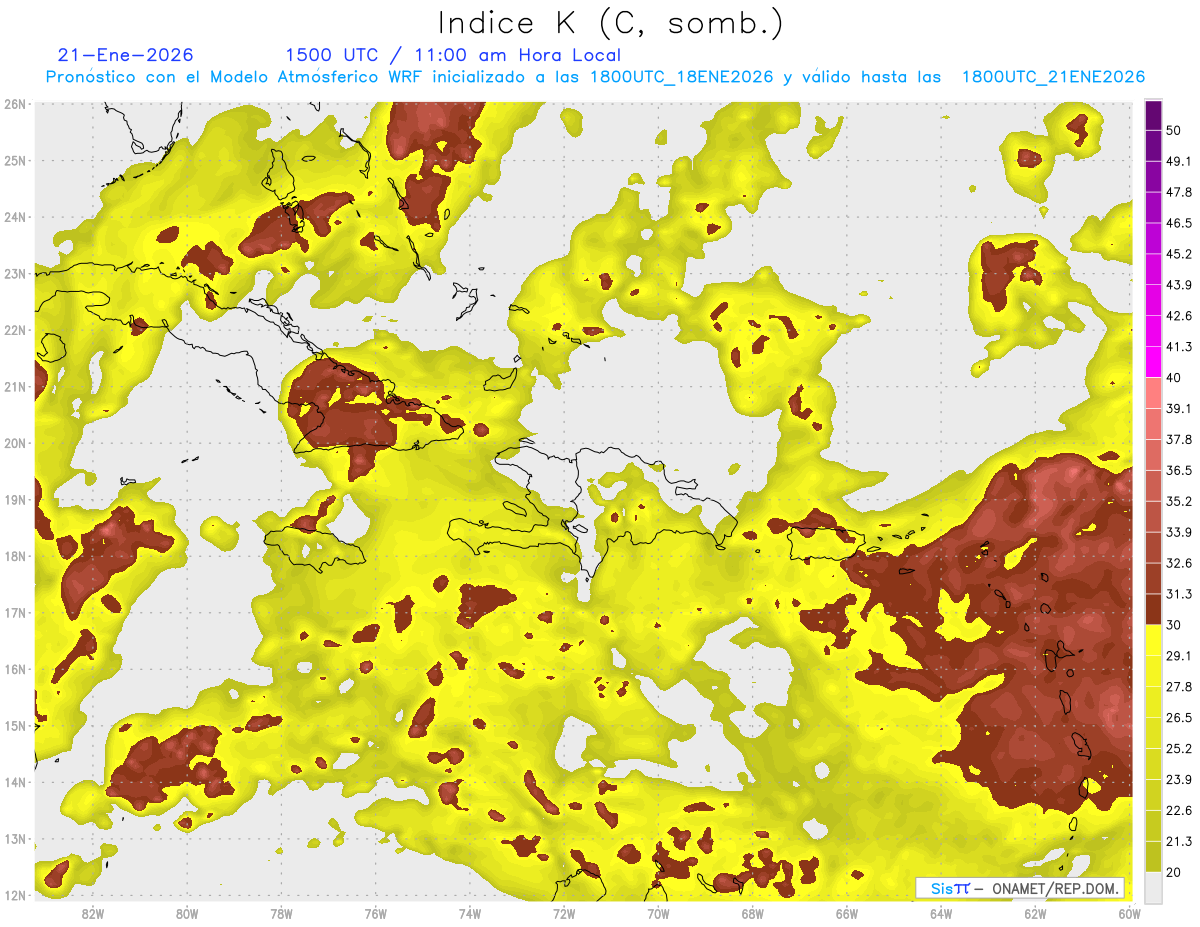Click the '17N' latitude axis label
The image size is (1200, 927).
coord(15,612)
